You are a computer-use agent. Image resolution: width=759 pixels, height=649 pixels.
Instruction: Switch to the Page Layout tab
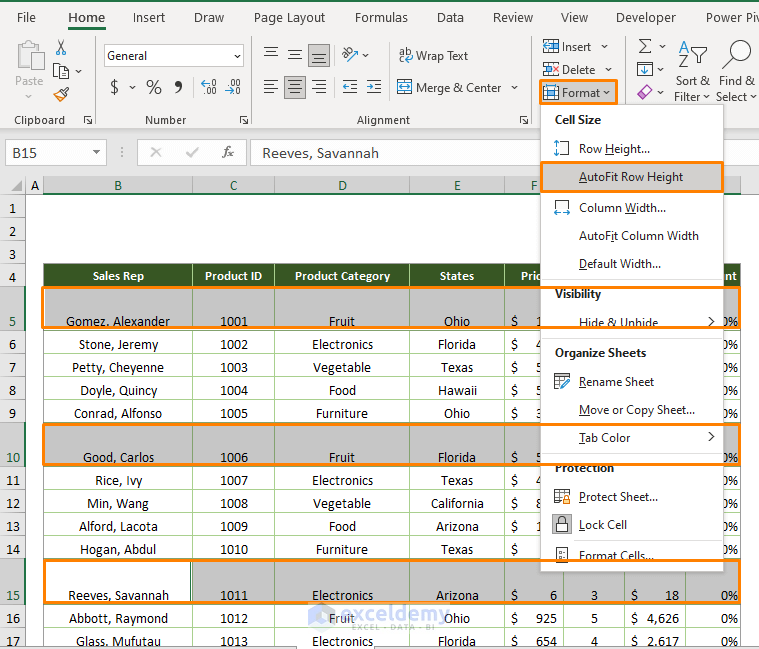pos(289,17)
